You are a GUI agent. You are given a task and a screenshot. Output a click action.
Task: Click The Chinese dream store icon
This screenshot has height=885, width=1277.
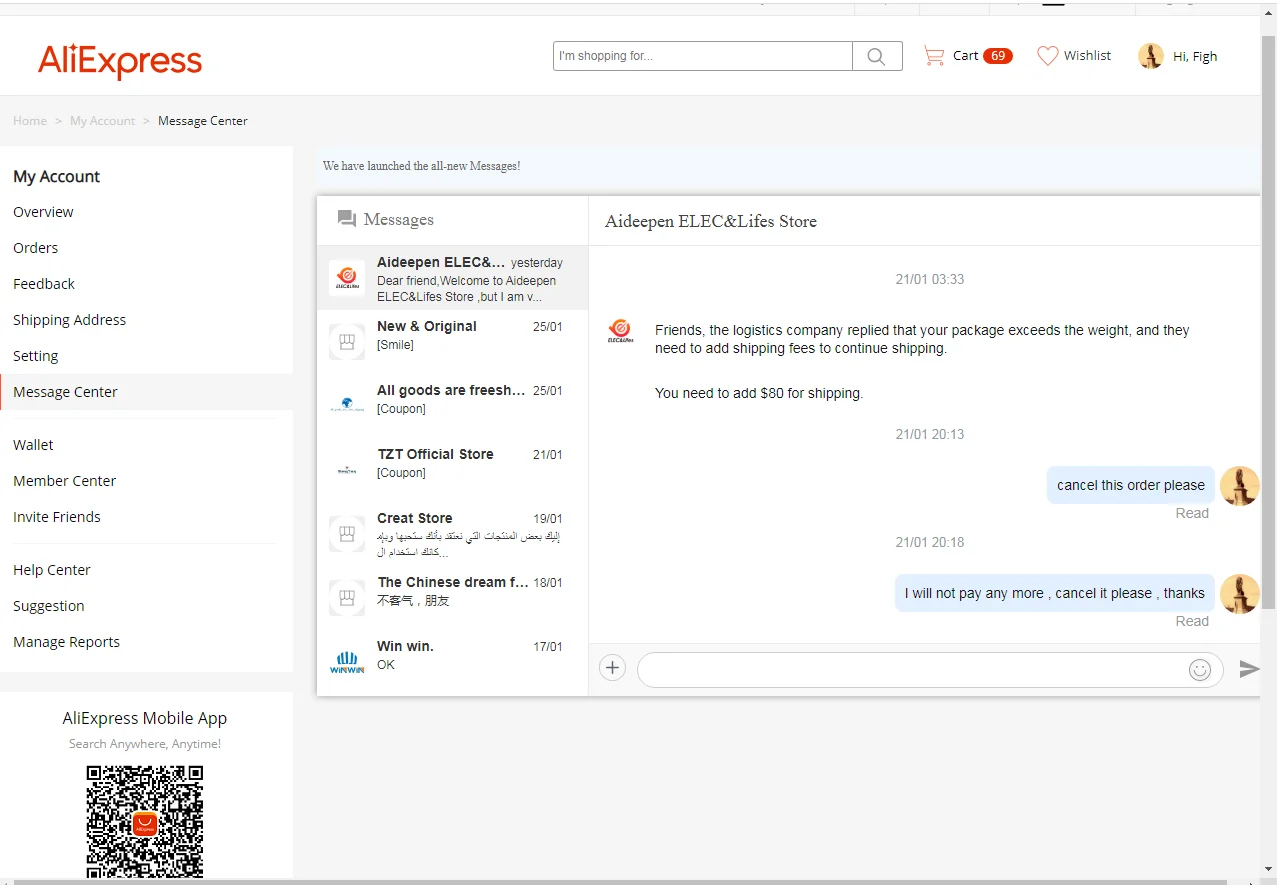347,598
